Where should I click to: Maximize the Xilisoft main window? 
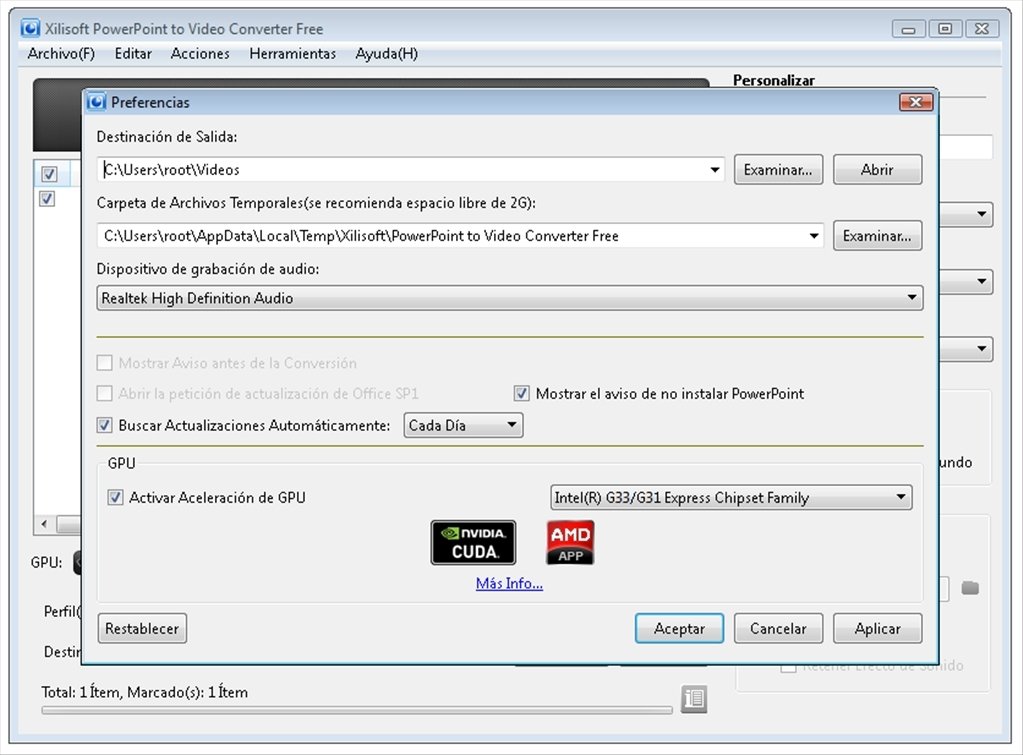coord(945,29)
